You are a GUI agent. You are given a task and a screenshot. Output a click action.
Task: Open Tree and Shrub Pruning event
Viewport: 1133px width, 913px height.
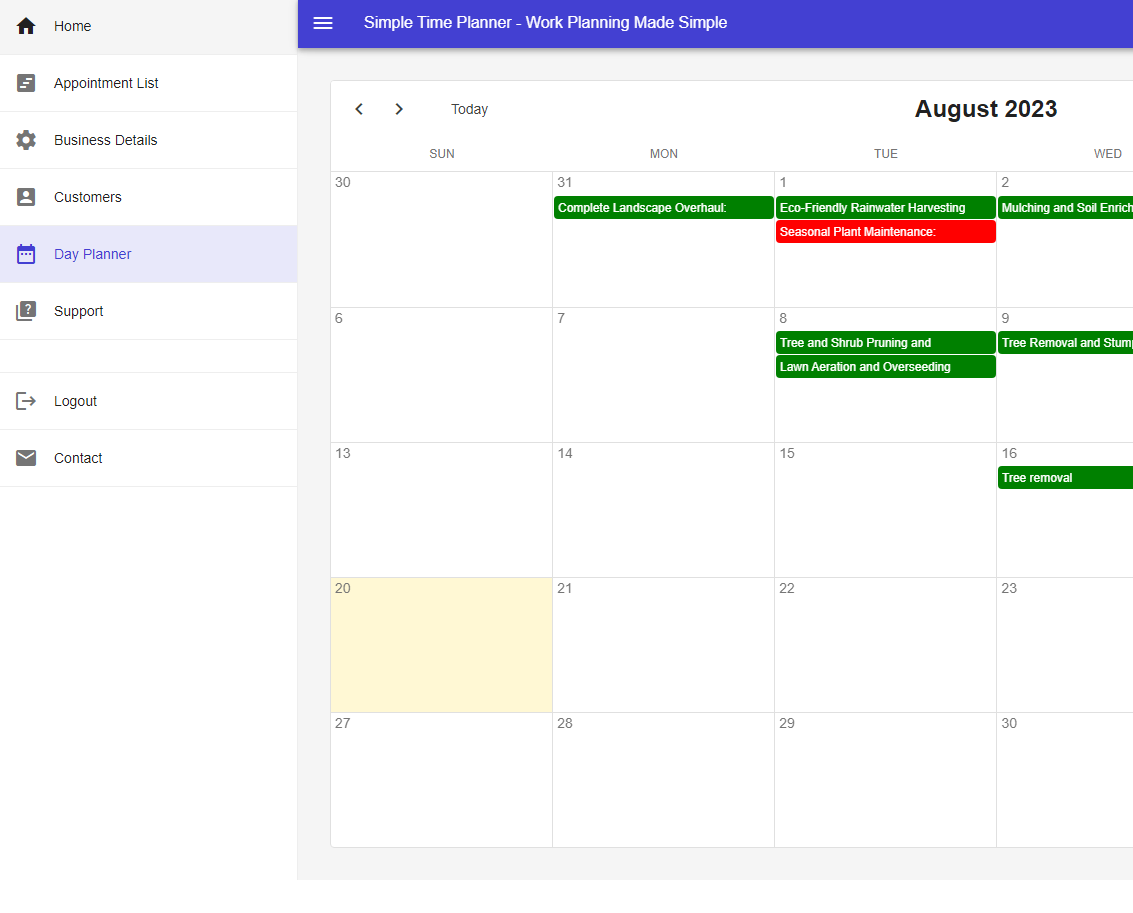tap(885, 343)
